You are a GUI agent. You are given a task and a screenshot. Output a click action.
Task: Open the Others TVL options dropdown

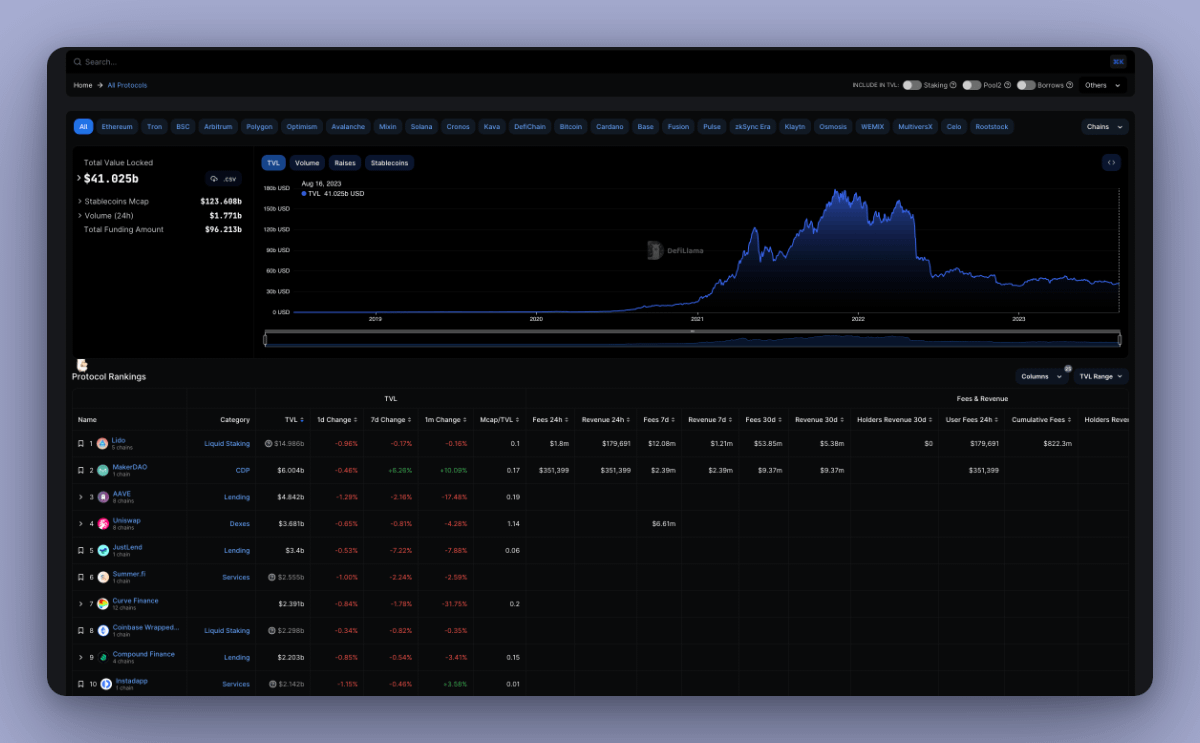[1103, 85]
